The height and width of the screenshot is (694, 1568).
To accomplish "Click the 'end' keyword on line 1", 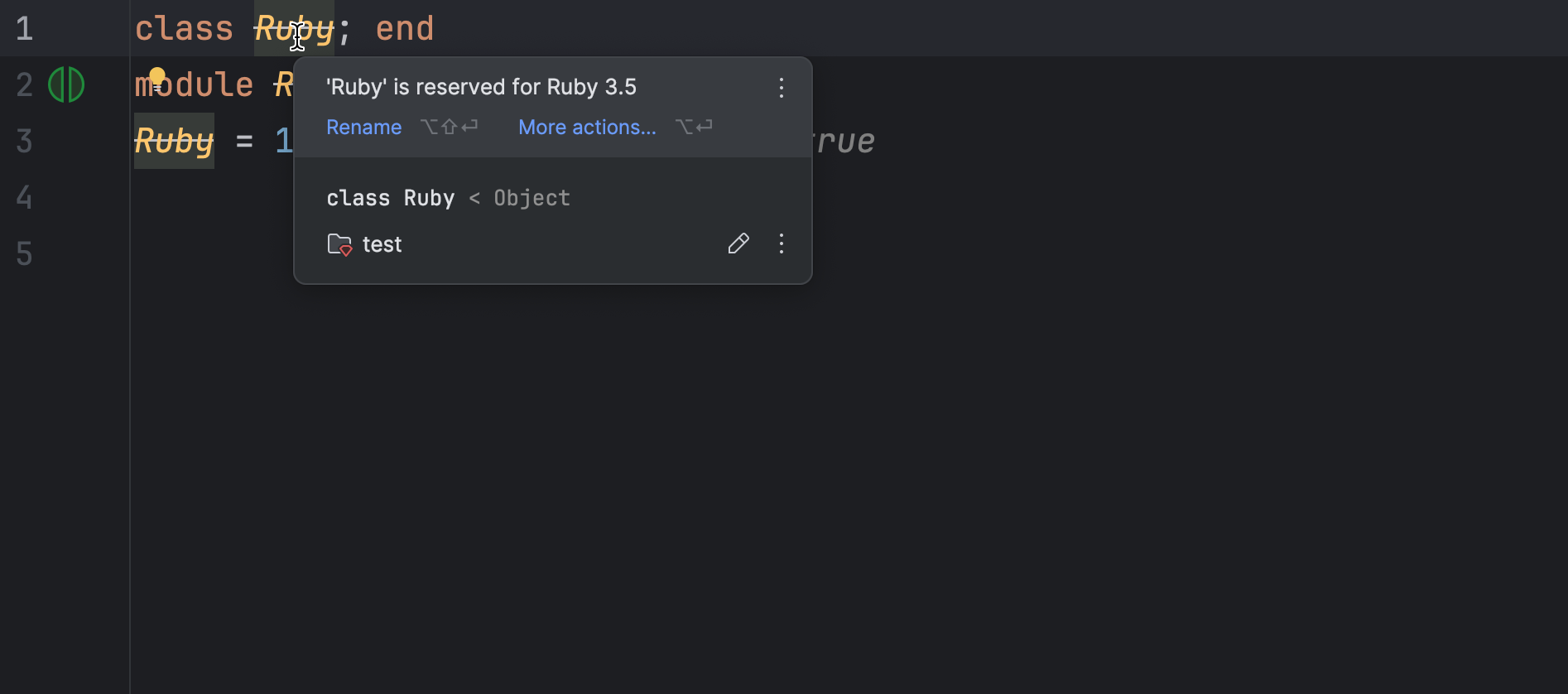I will click(x=404, y=29).
